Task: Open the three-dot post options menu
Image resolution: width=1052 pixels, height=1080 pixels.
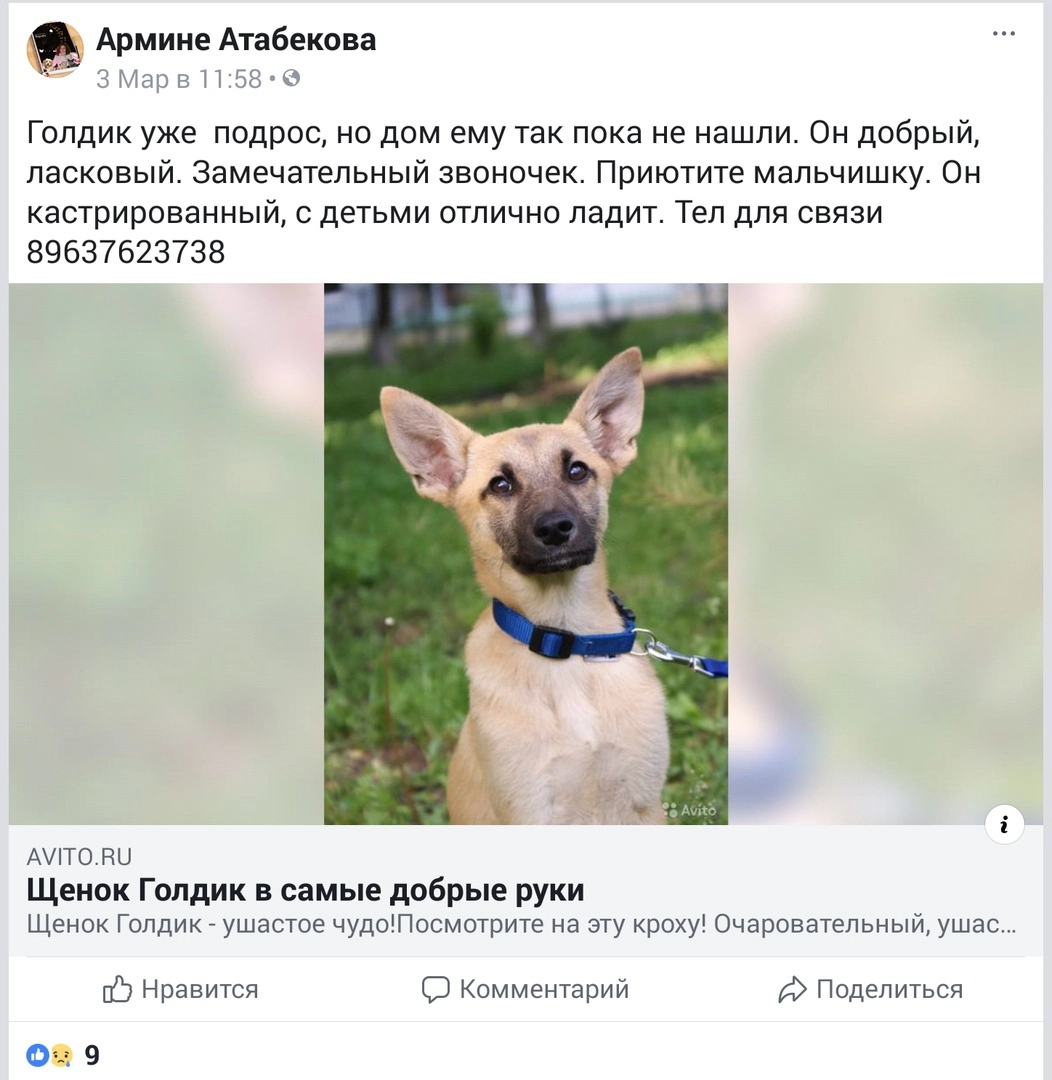Action: pos(1004,34)
